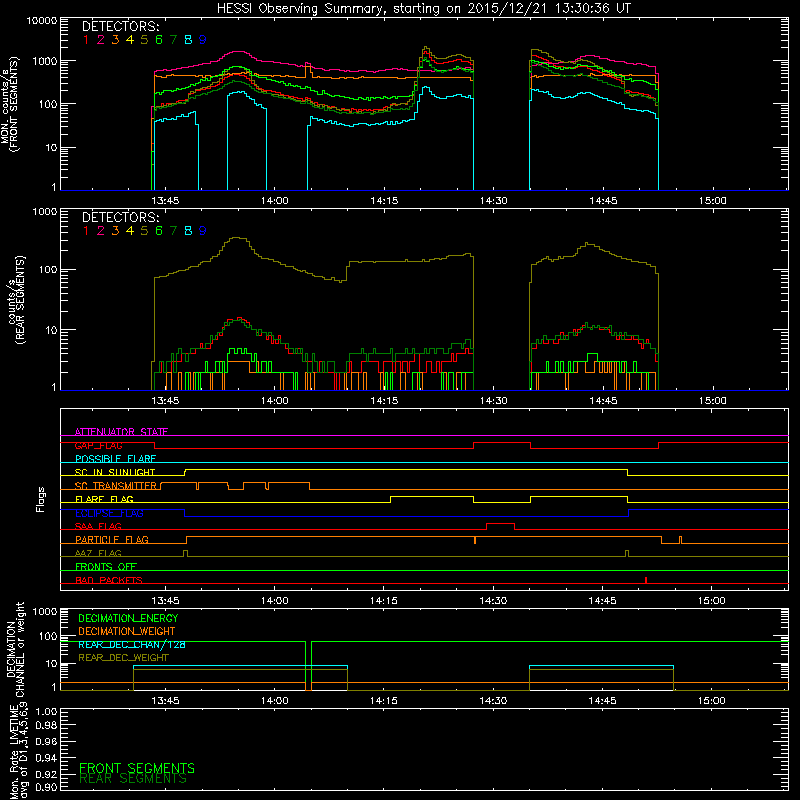Click the raised SAA_FLAG segment near 14:30

pos(501,524)
